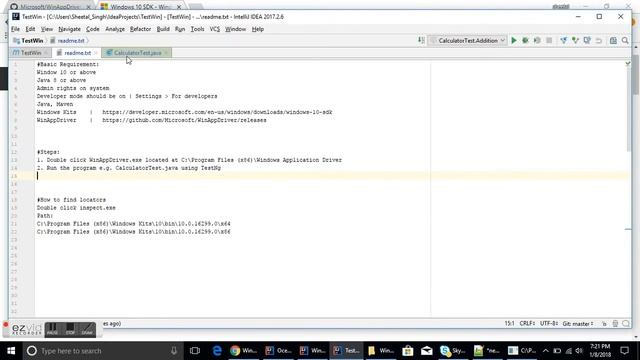Screen dimensions: 640x360
Task: Click the editor vertical scrollbar
Action: pos(628,110)
